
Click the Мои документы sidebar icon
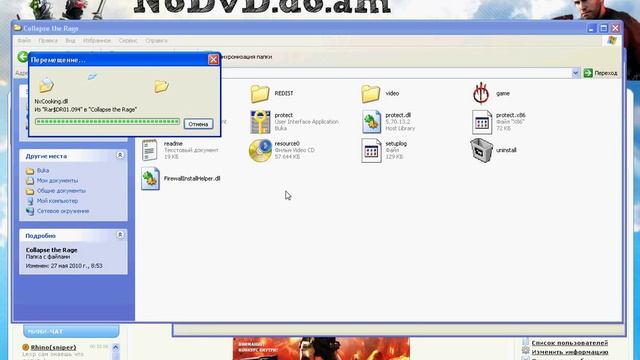coord(30,180)
